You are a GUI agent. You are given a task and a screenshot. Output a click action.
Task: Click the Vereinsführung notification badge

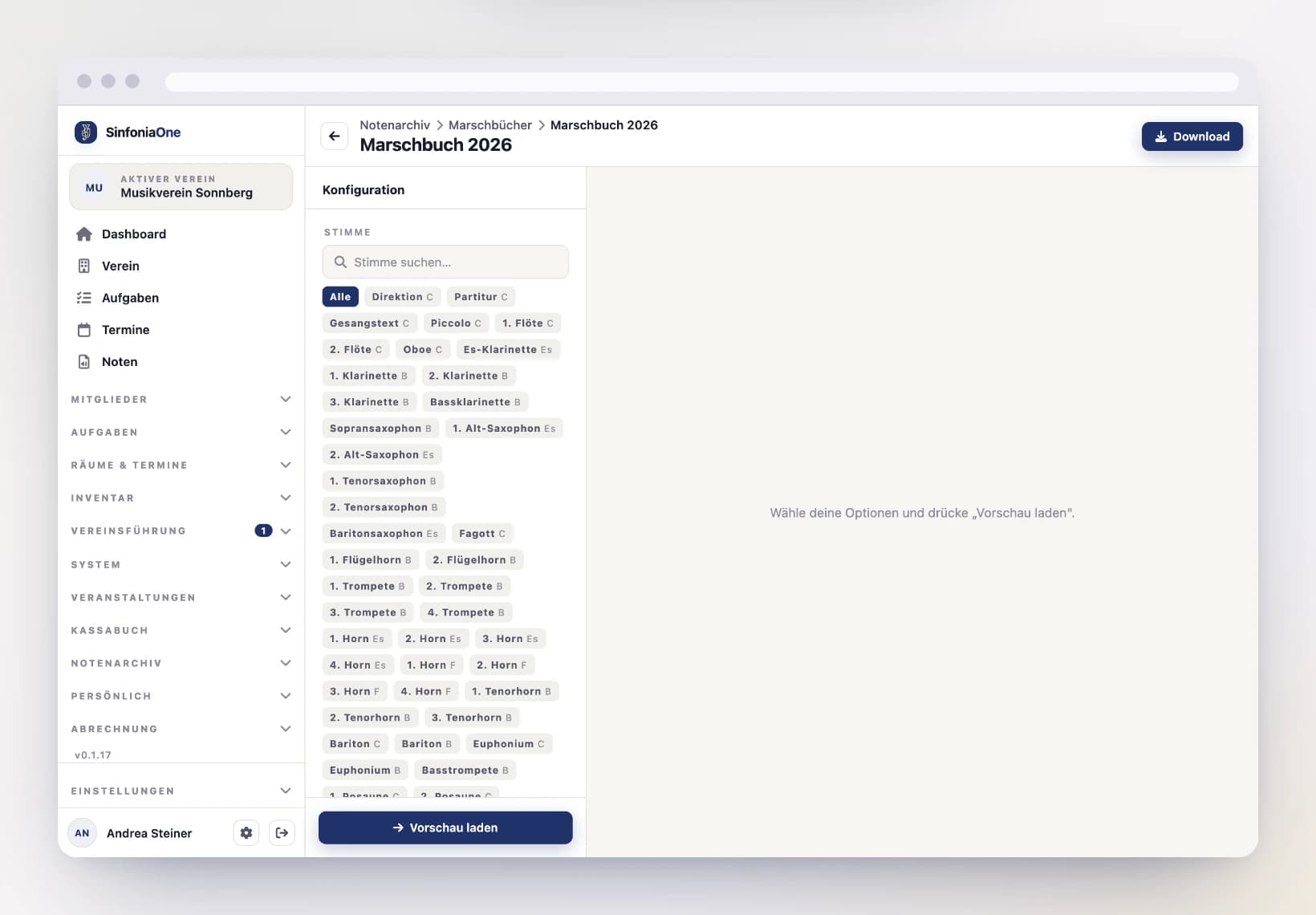(263, 531)
